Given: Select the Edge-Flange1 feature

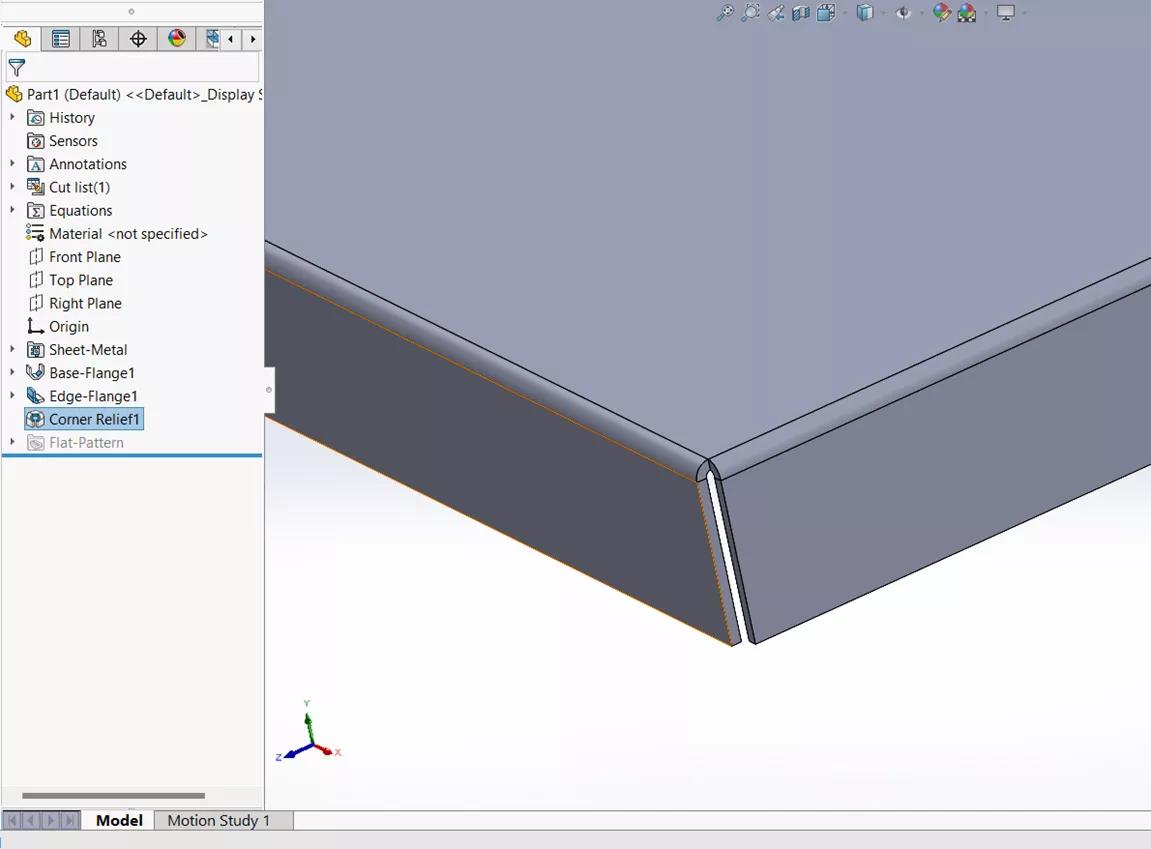Looking at the screenshot, I should [x=82, y=396].
